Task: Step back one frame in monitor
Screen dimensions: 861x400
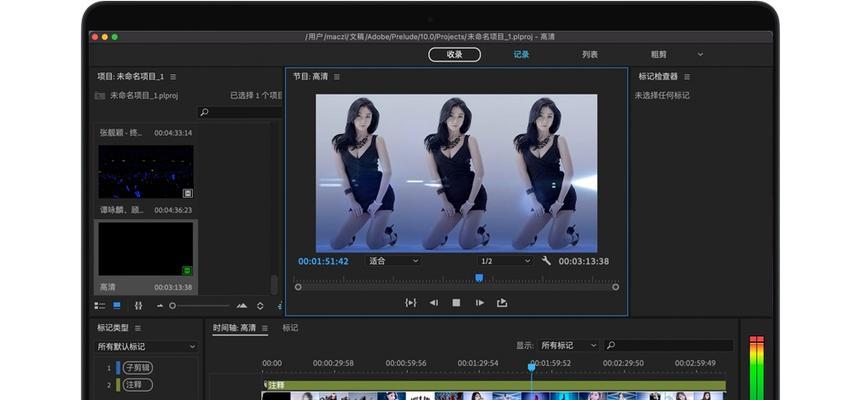Action: (434, 303)
